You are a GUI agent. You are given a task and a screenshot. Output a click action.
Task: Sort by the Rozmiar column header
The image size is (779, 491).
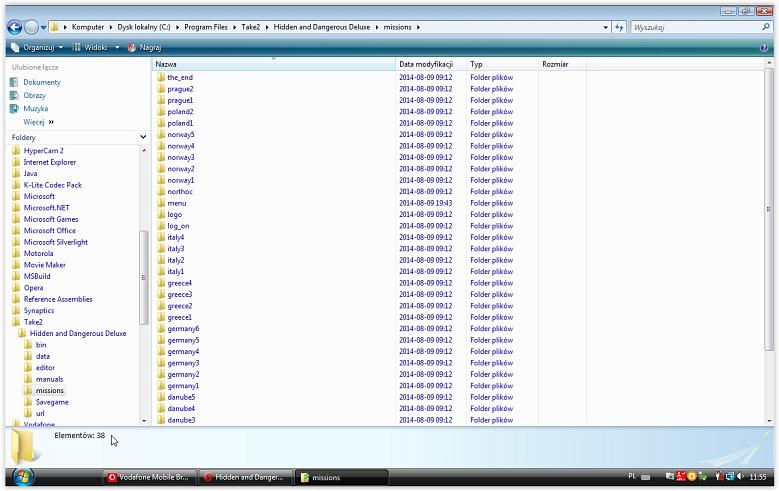pos(562,64)
